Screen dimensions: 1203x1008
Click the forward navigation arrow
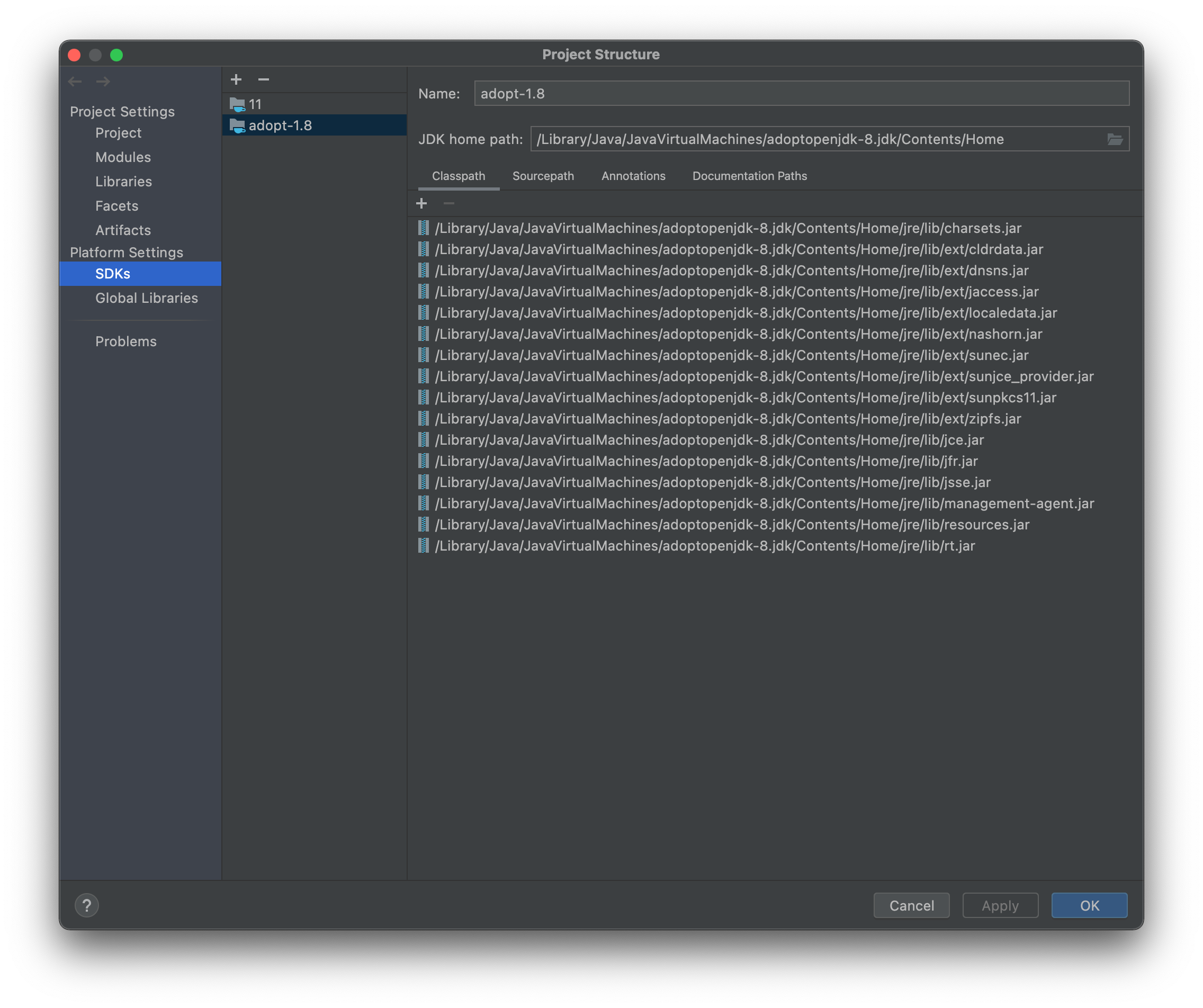103,82
